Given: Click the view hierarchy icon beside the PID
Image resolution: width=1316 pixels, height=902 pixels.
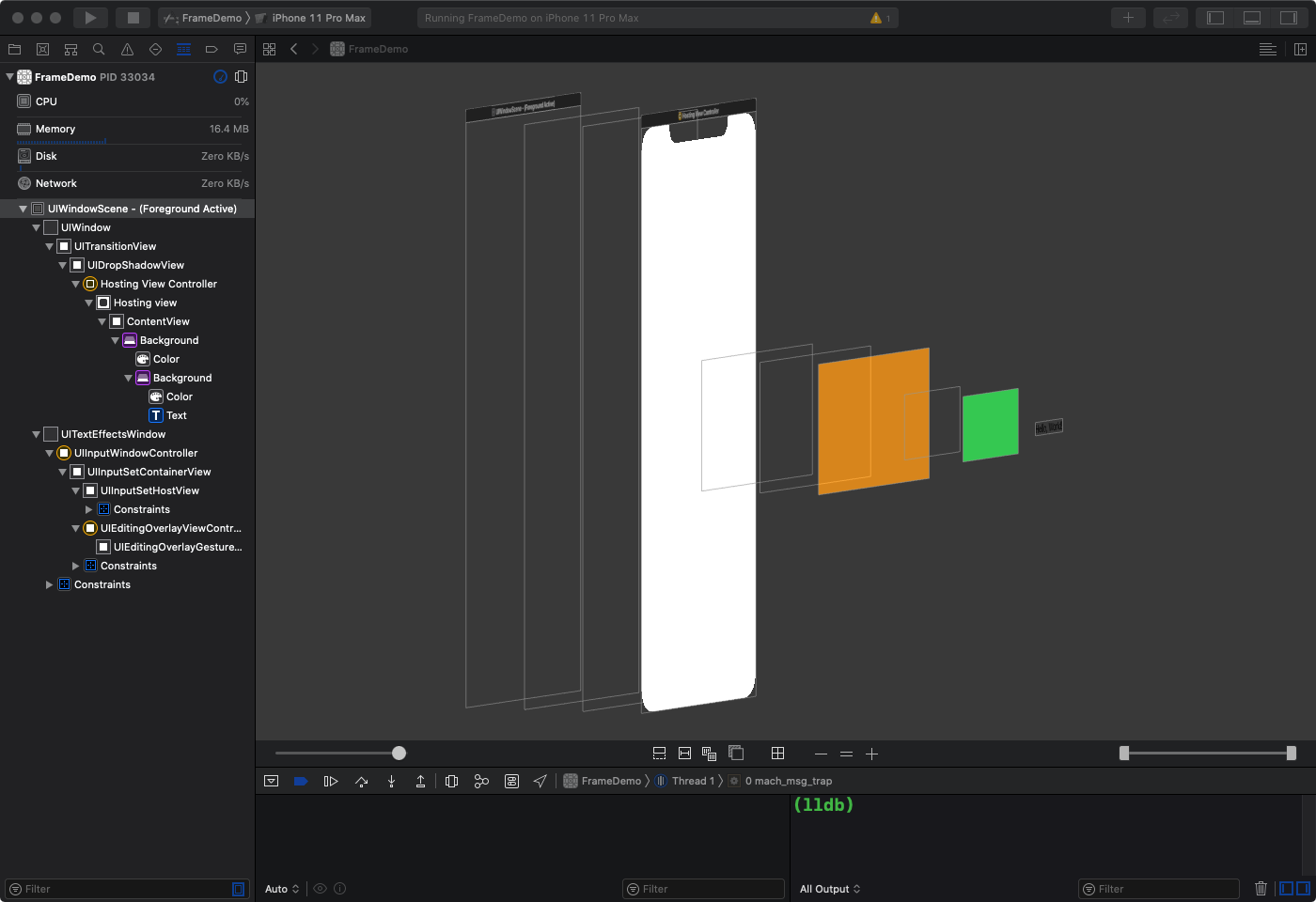Looking at the screenshot, I should 241,77.
